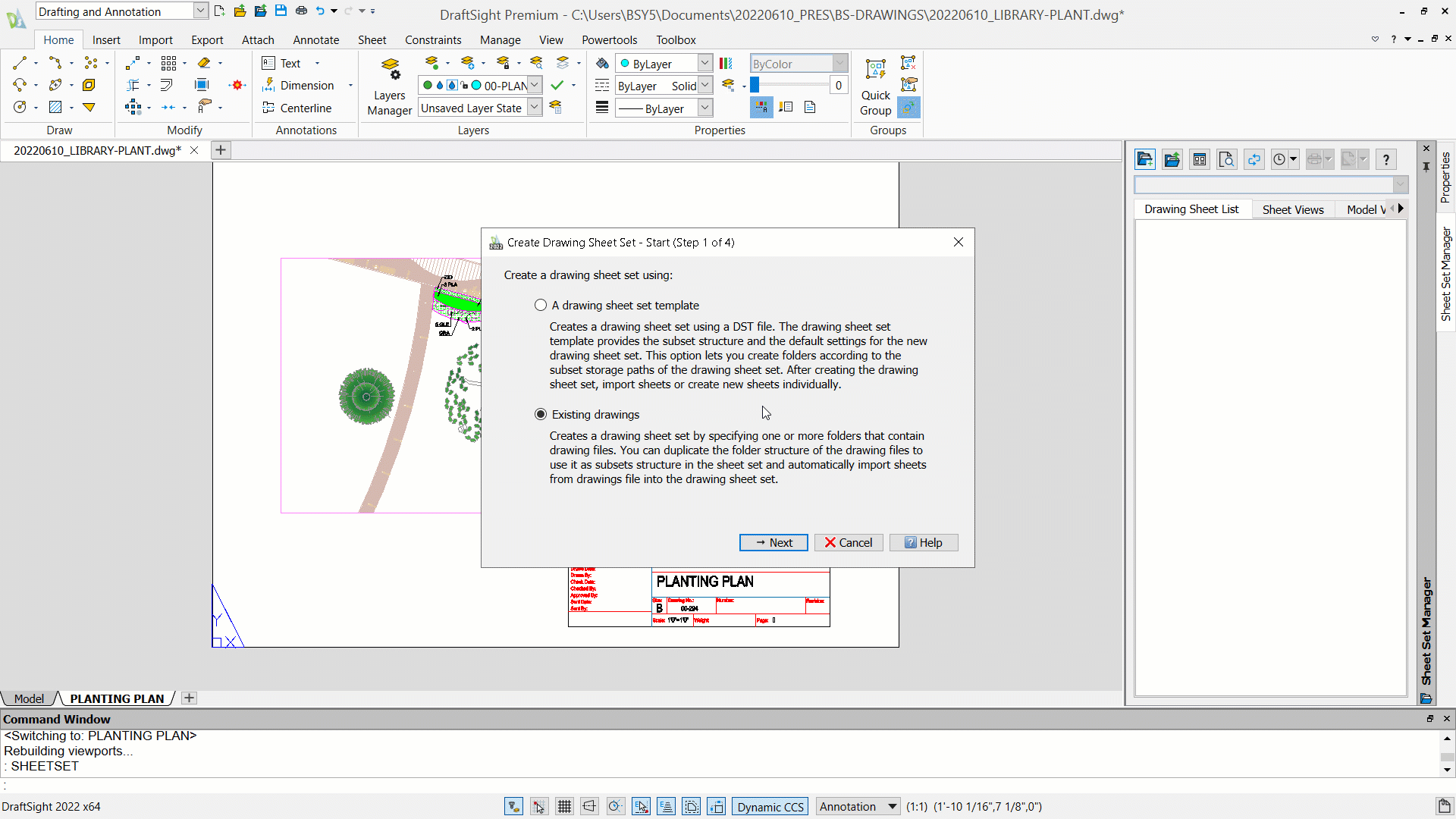Viewport: 1456px width, 819px height.
Task: Select the Line drawing tool
Action: coord(20,63)
